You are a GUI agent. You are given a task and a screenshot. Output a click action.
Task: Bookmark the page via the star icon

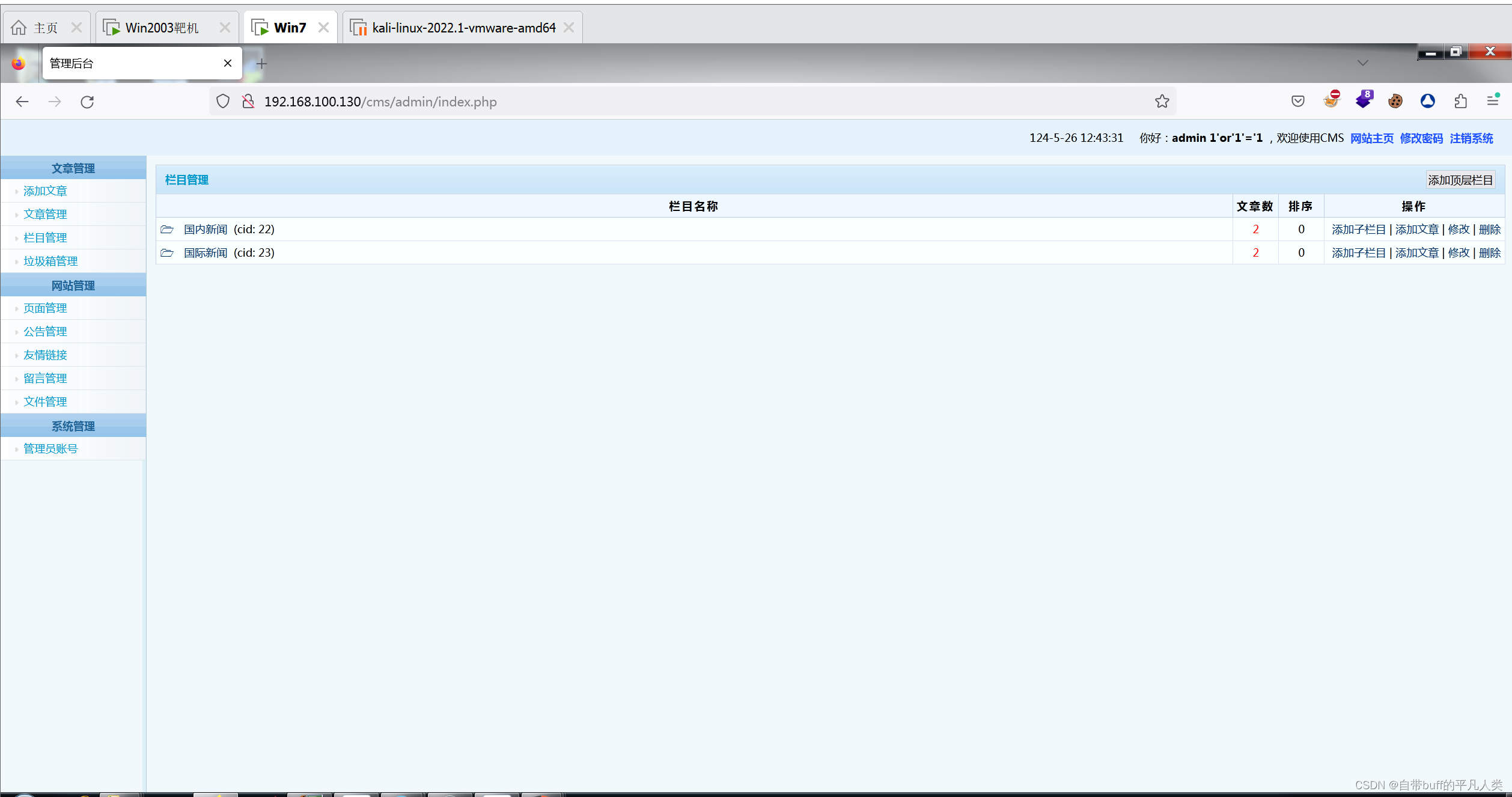click(x=1162, y=101)
